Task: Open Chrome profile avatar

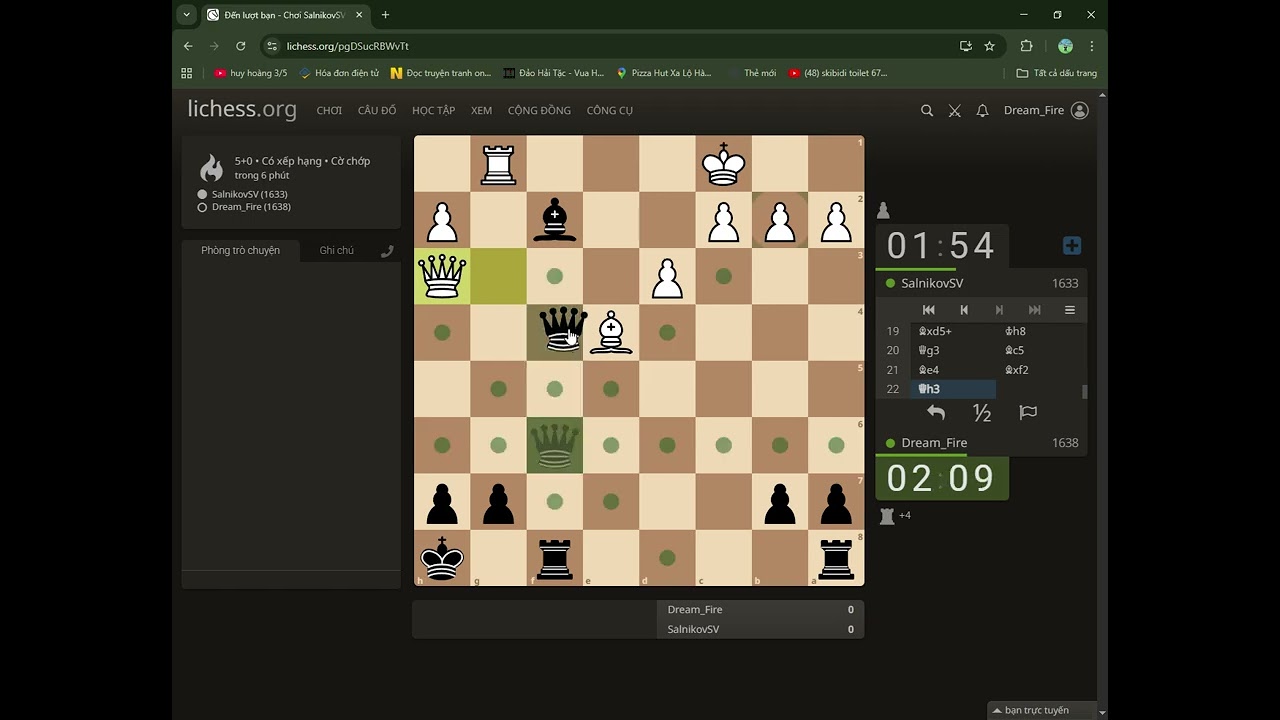Action: pos(1065,46)
